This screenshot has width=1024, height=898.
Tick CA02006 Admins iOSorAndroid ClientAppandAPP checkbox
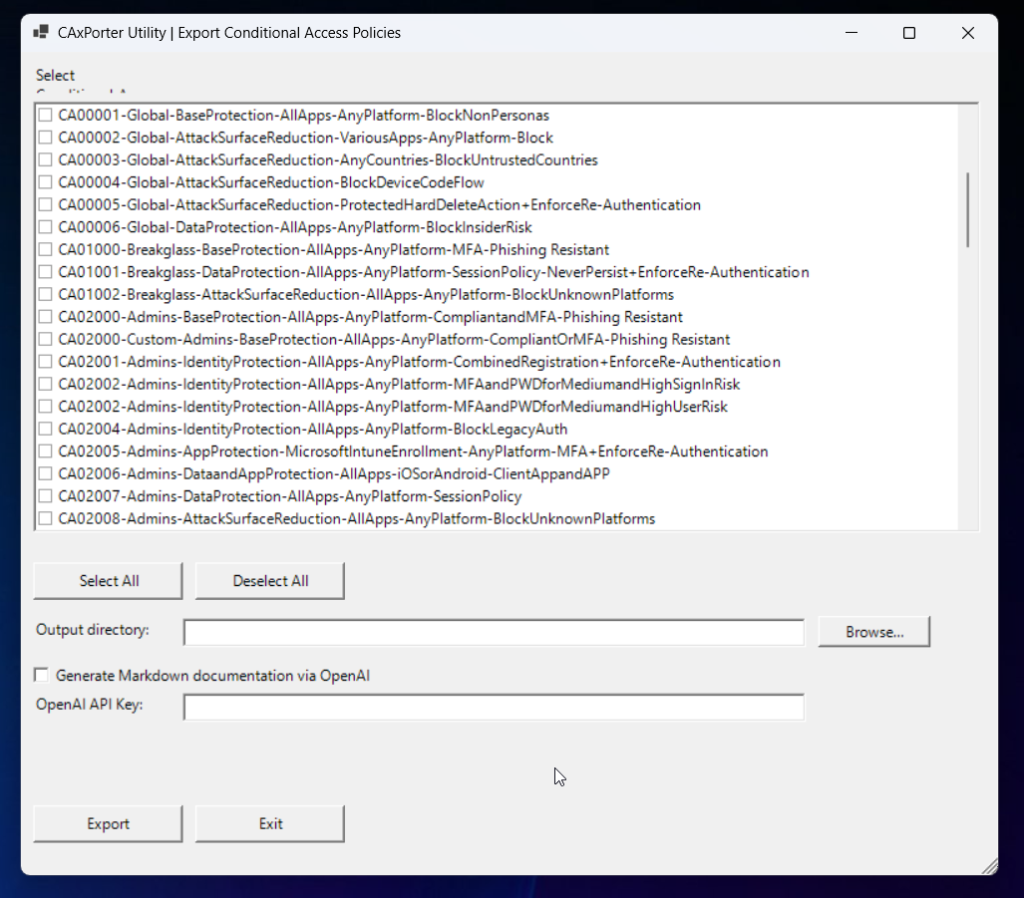pyautogui.click(x=45, y=474)
